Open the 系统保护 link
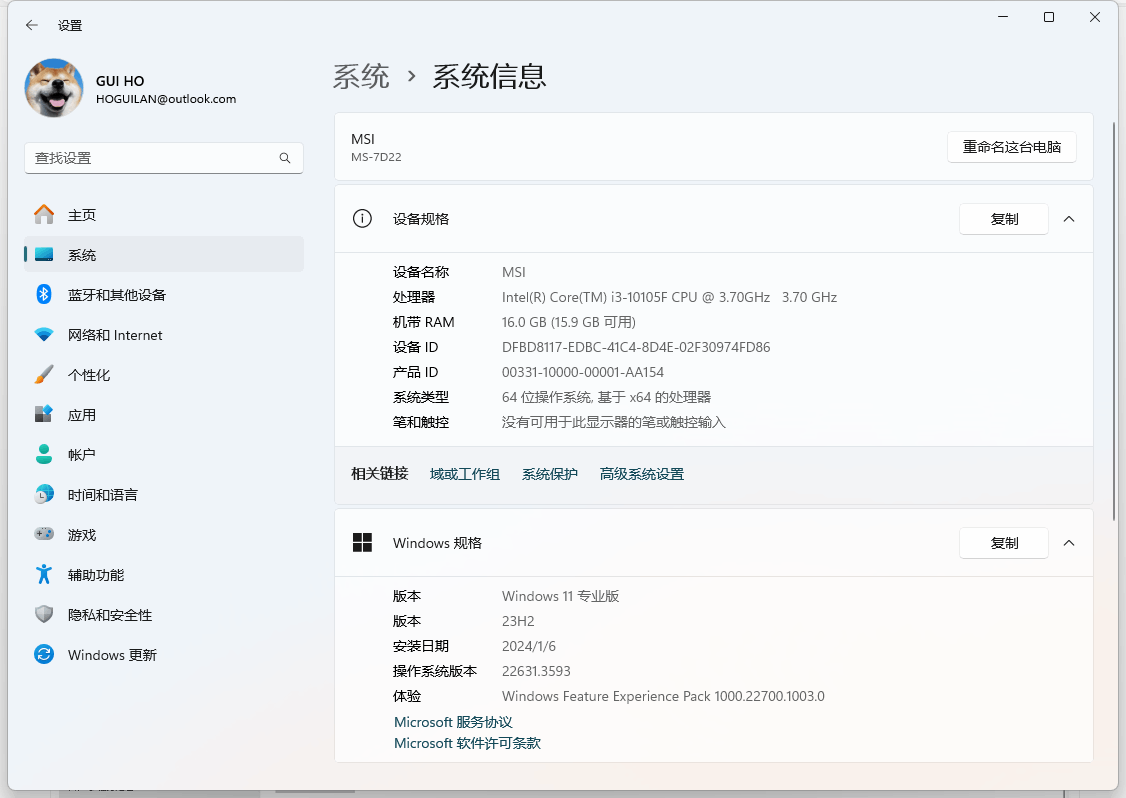This screenshot has width=1126, height=798. pyautogui.click(x=549, y=474)
